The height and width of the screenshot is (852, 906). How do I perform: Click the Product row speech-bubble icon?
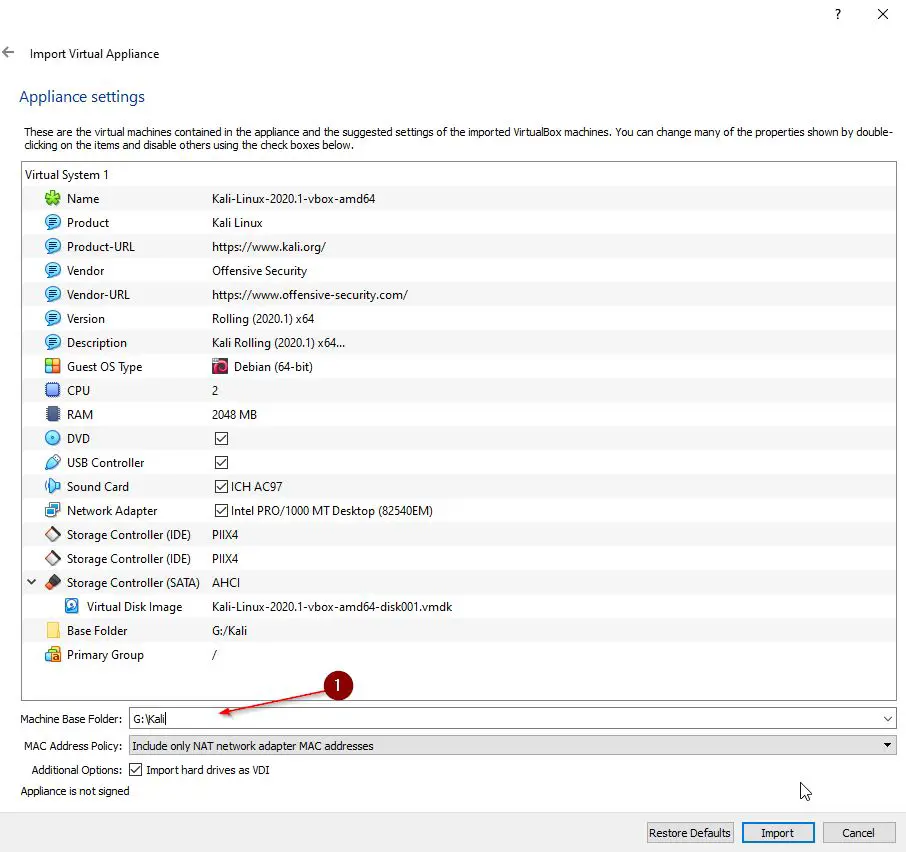point(53,222)
